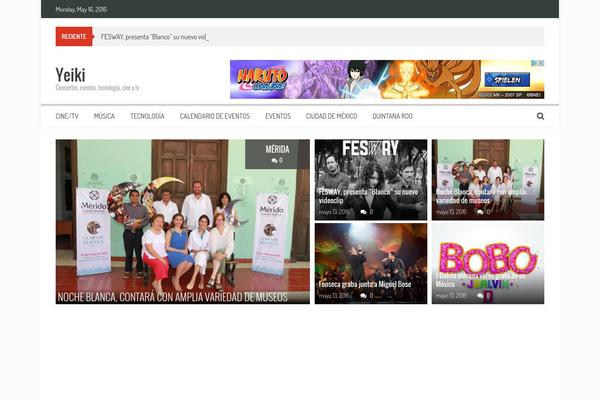This screenshot has height=400, width=600.
Task: Click tagline Conciertos, eventos, tecnología, cine y tv
Action: [97, 88]
